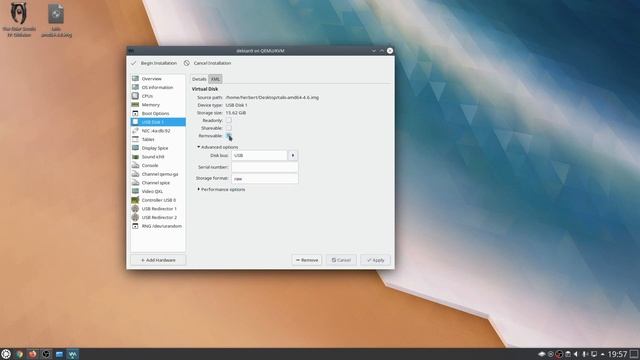
Task: Open the Chrome icon in the taskbar
Action: pos(19,354)
